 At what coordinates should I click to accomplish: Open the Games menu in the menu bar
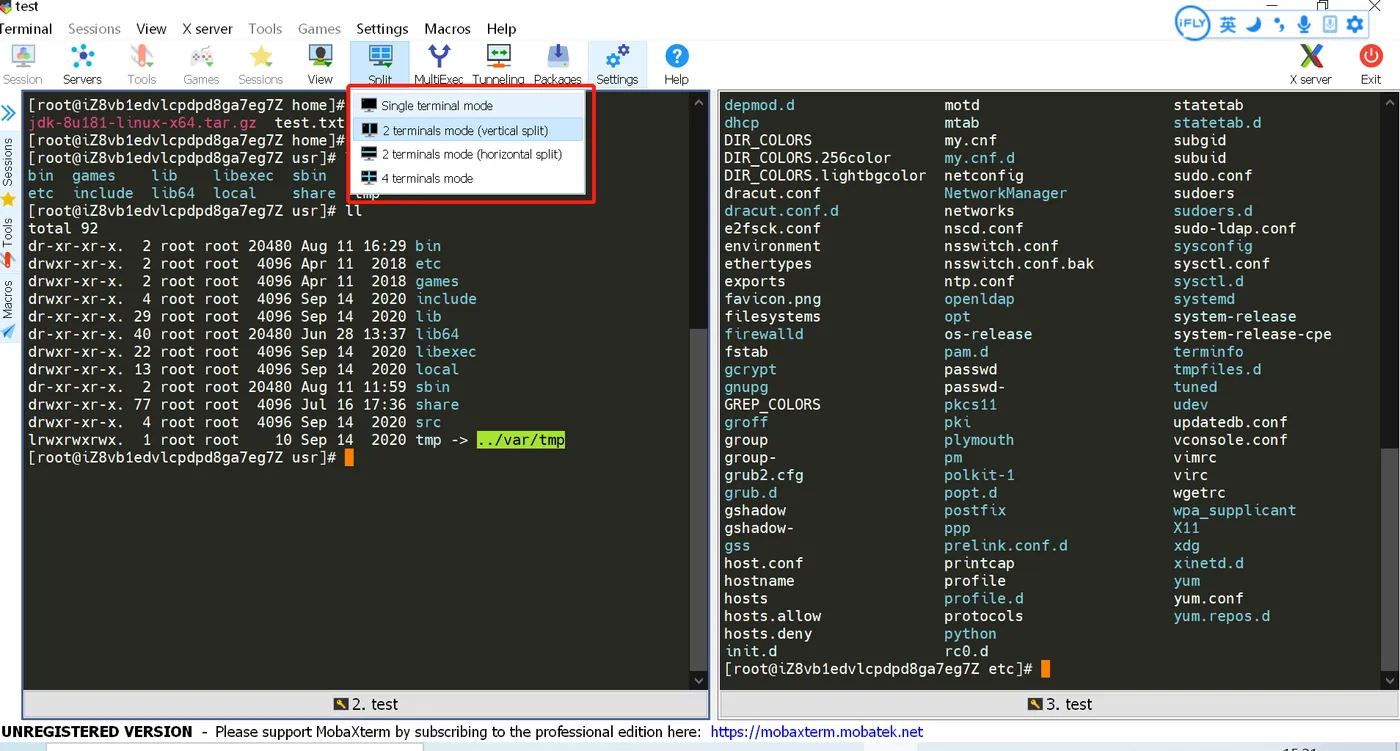coord(319,28)
